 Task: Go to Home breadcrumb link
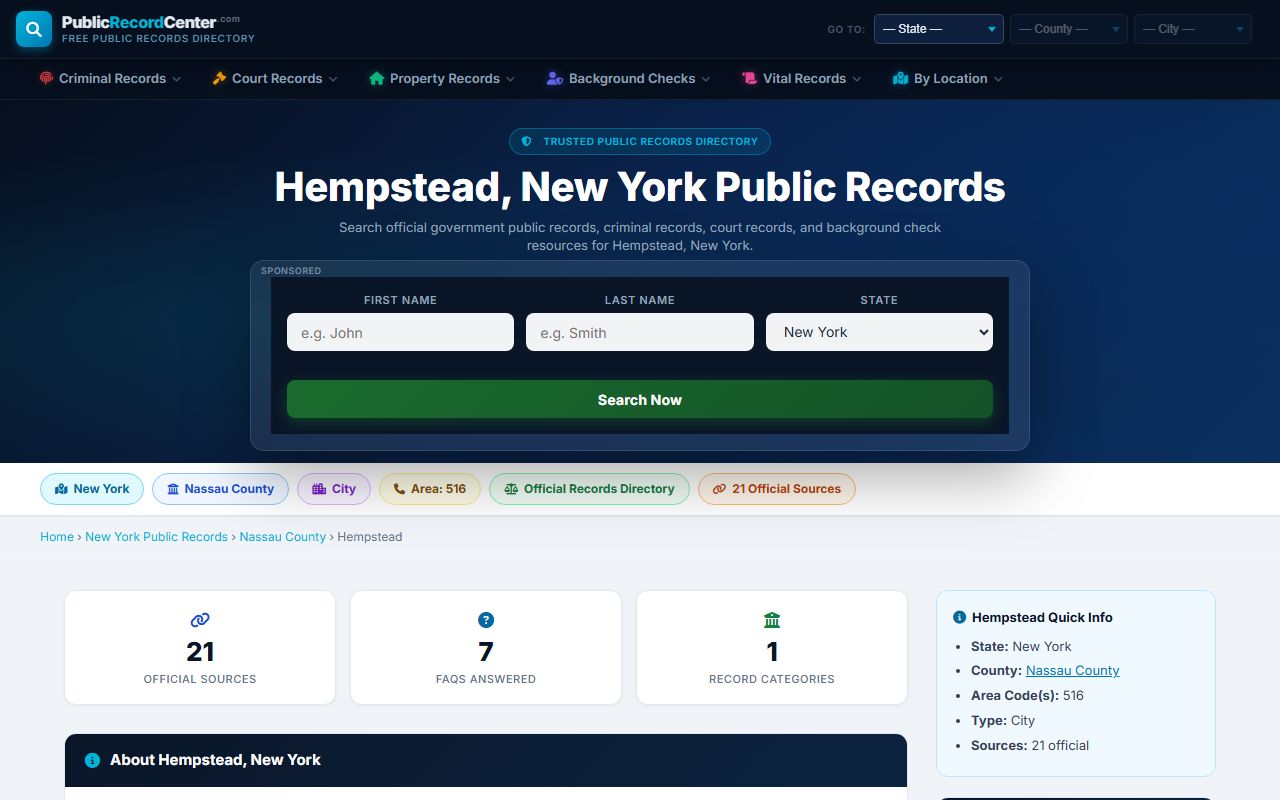57,537
